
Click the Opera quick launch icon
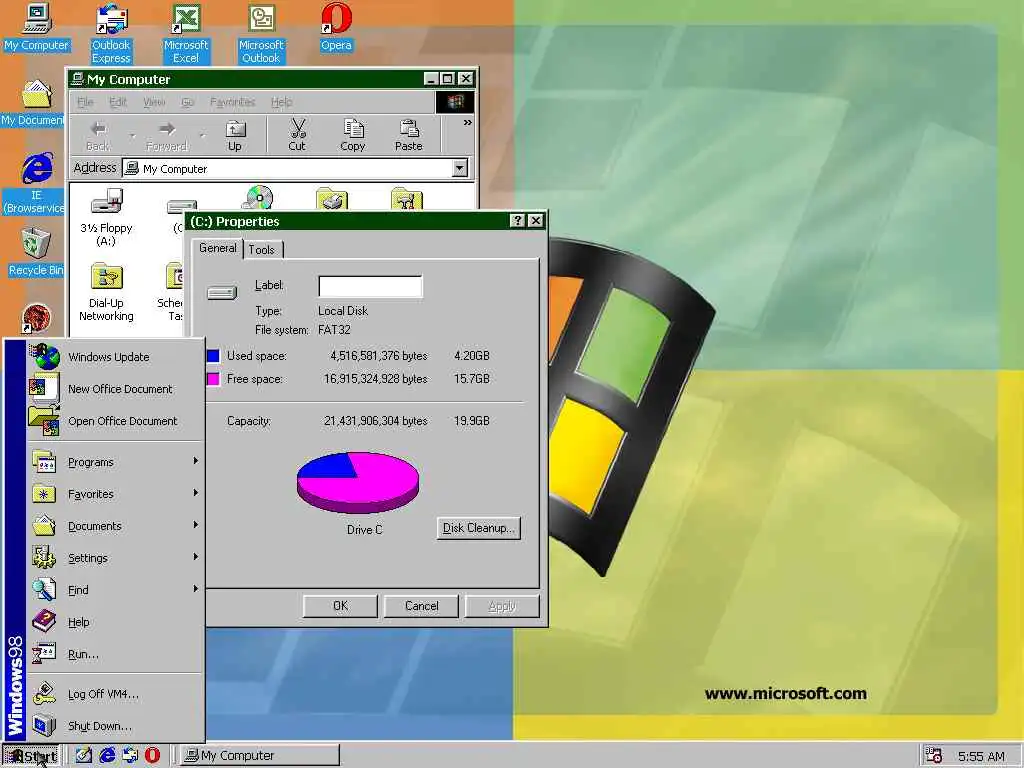pos(152,756)
